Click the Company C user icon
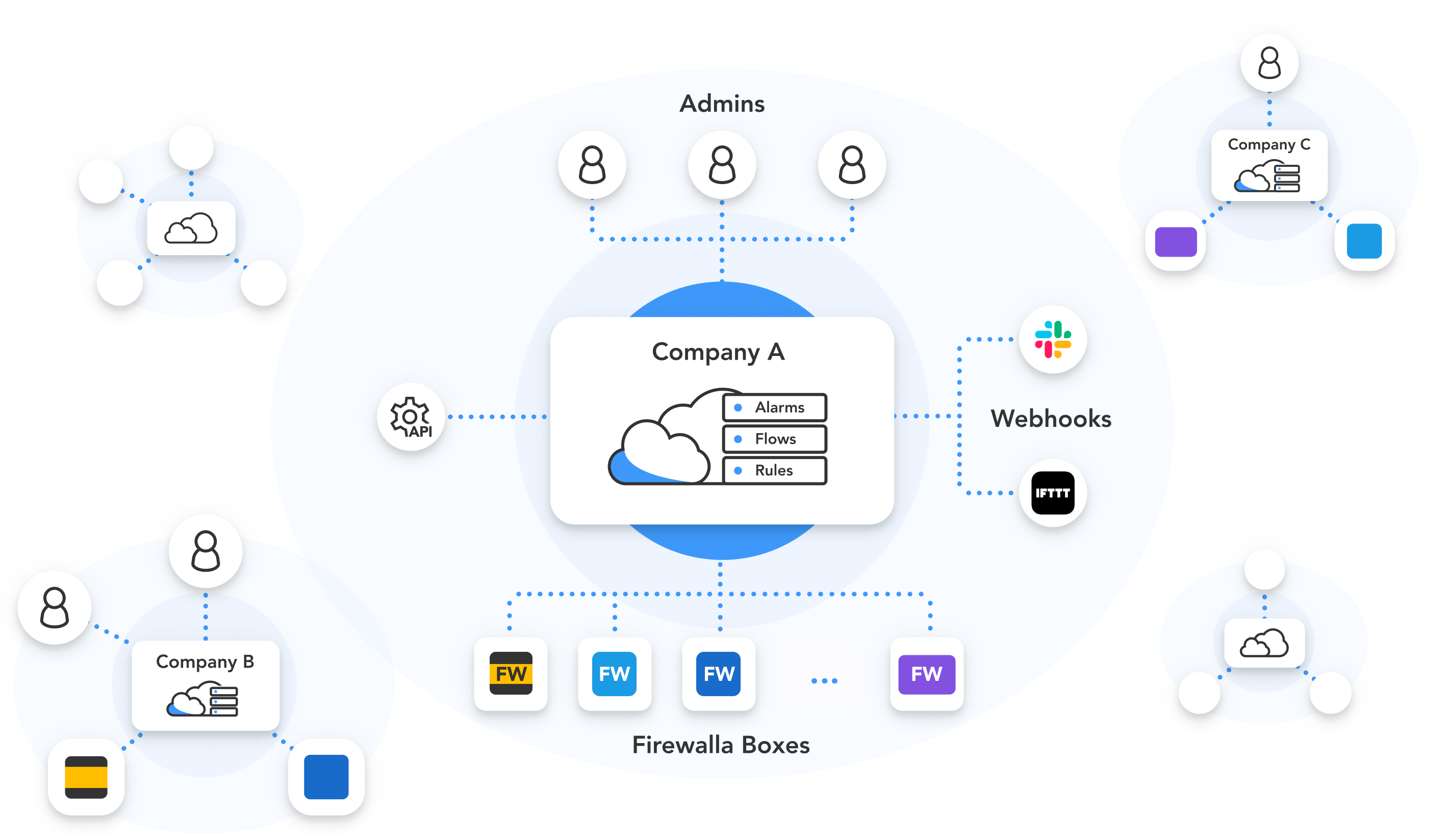Viewport: 1446px width, 840px height. (x=1269, y=63)
